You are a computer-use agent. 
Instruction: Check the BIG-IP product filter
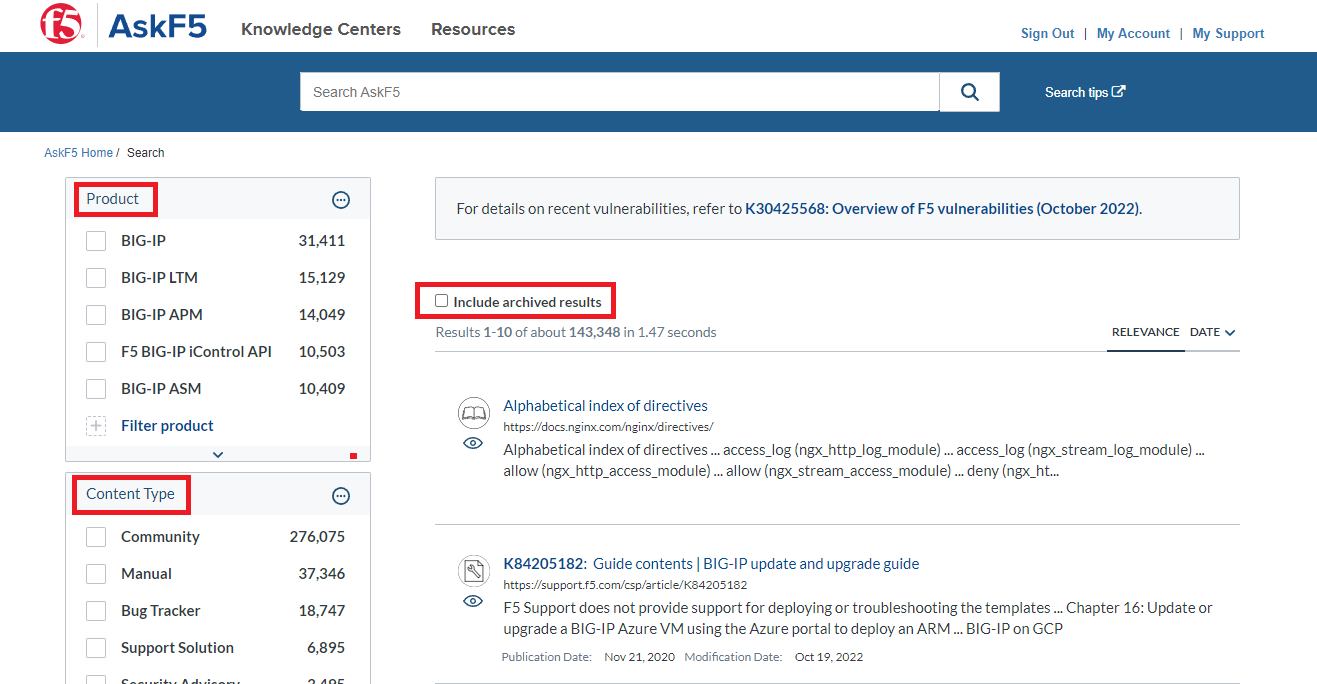click(x=96, y=241)
